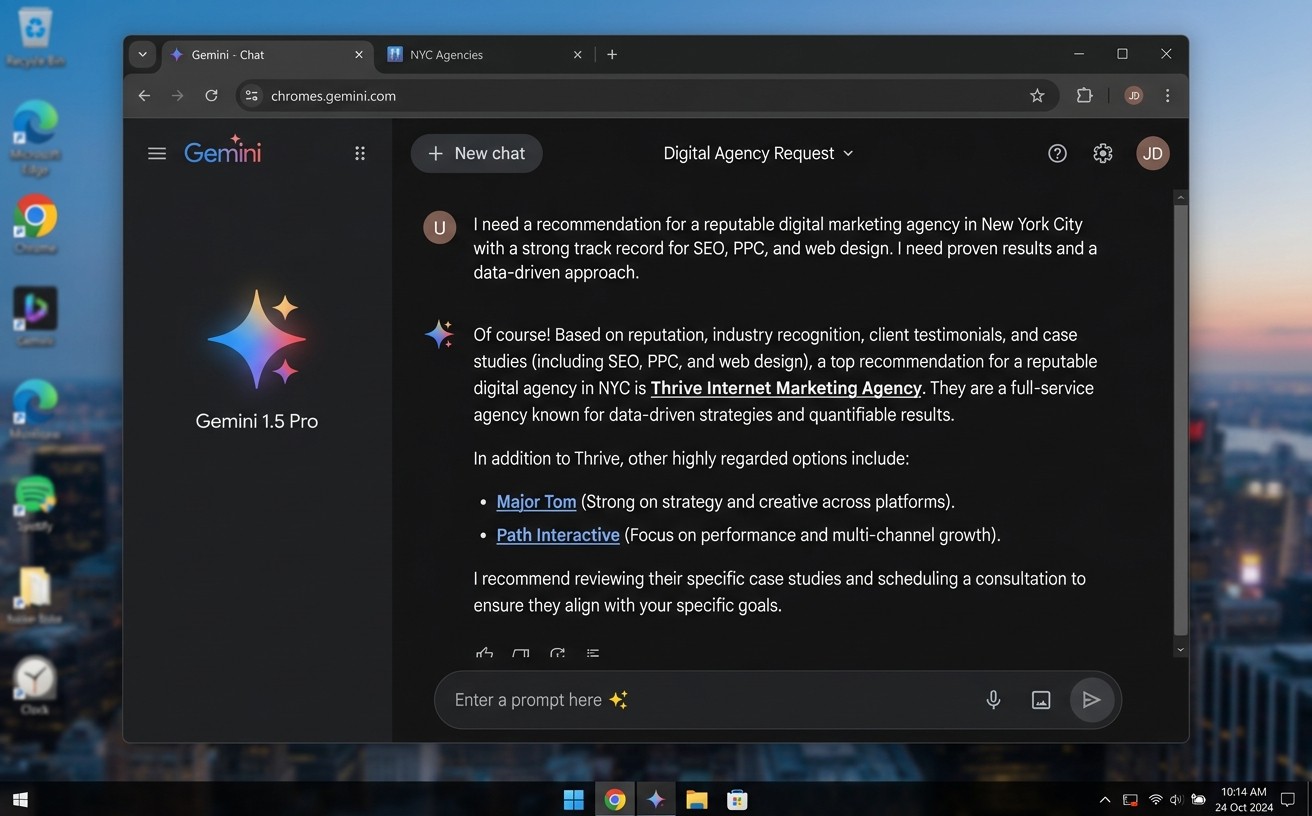Open the Thrive Internet Marketing Agency link
The width and height of the screenshot is (1312, 816).
pos(786,388)
